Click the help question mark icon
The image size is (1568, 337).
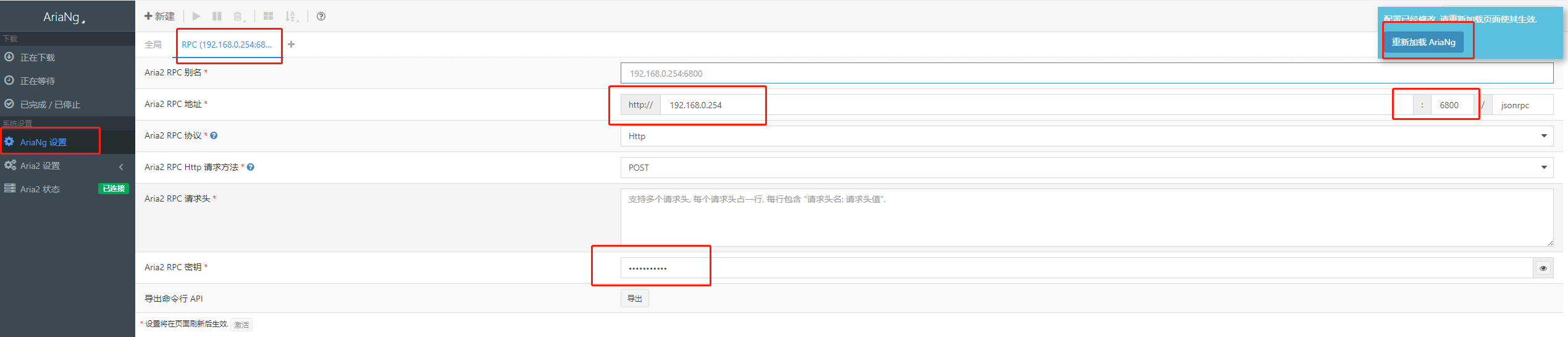(x=321, y=16)
